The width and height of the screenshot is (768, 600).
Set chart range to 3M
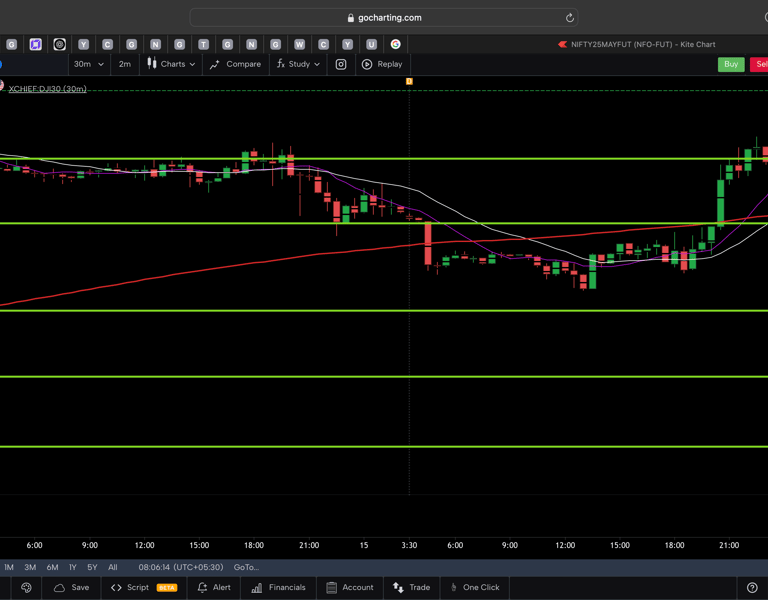(30, 567)
